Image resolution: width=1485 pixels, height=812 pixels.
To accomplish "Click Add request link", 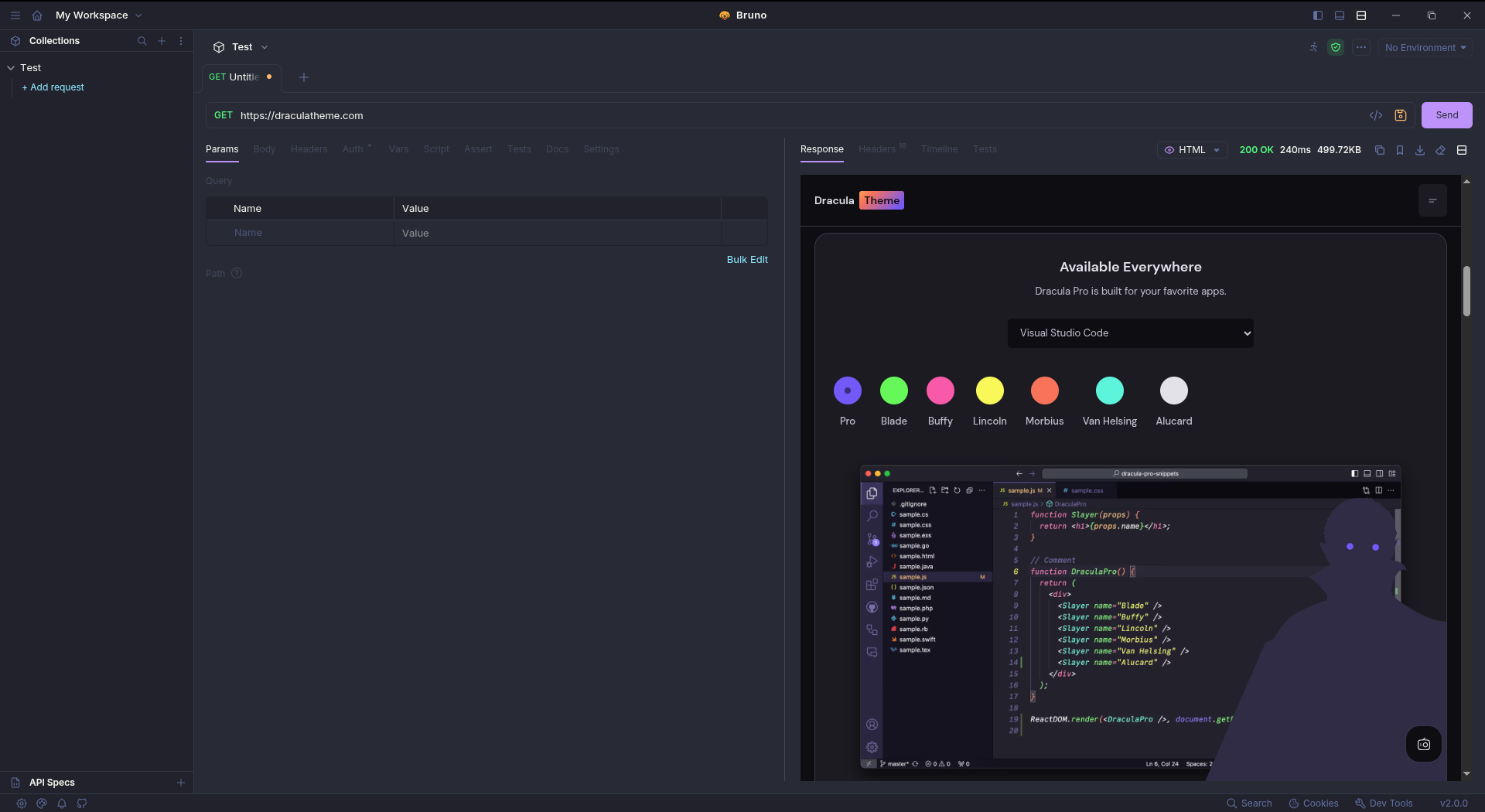I will (x=53, y=87).
